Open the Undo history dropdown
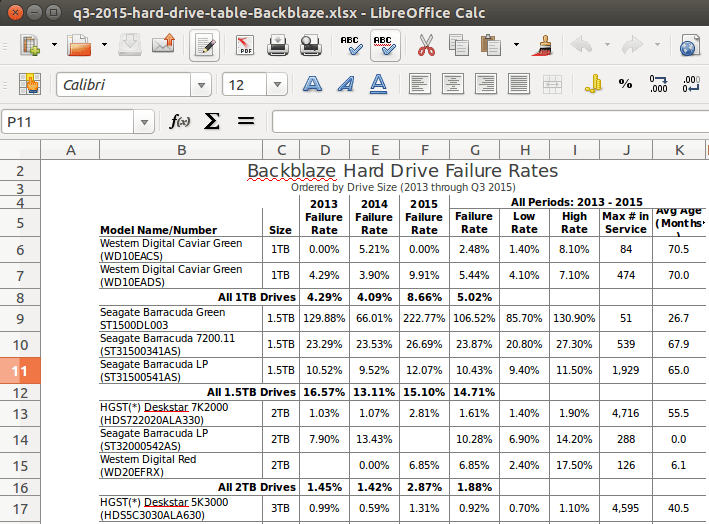Viewport: 709px width, 524px height. point(607,44)
